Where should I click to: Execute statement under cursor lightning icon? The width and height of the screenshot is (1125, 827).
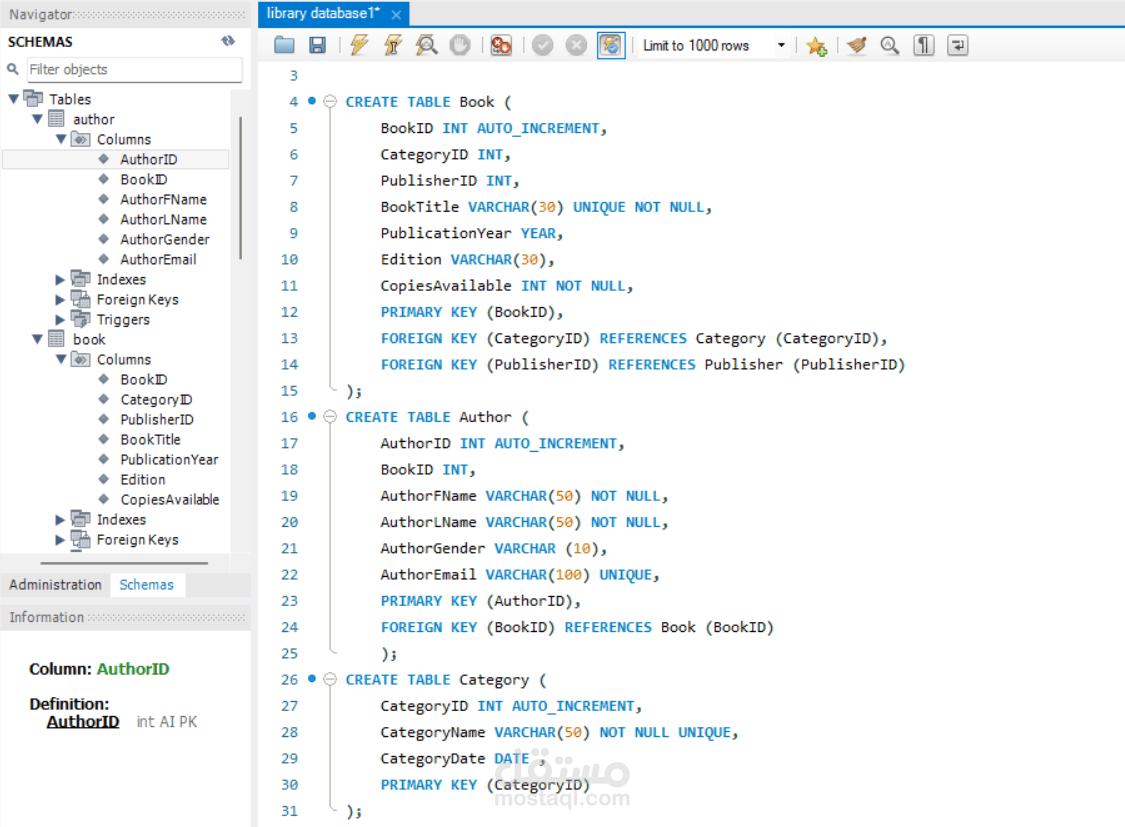point(392,45)
